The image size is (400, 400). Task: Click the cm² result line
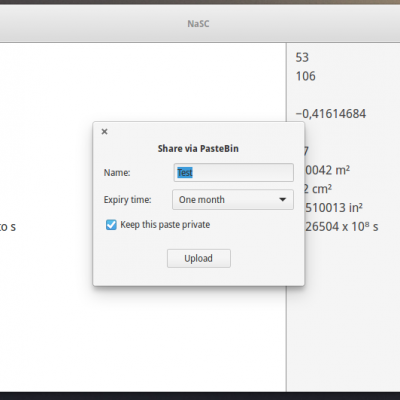[318, 189]
